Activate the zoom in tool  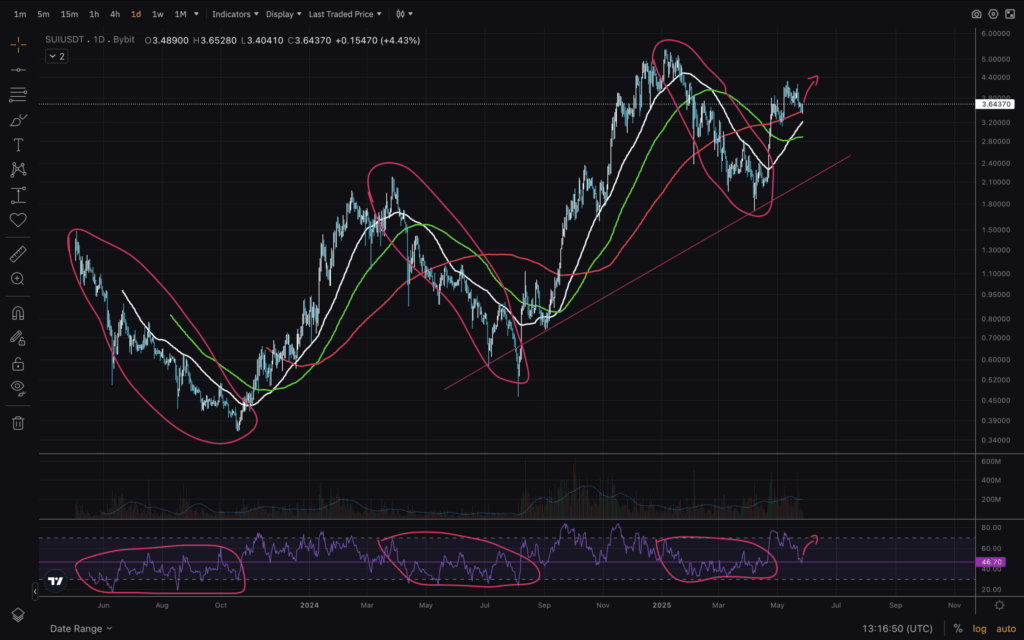pyautogui.click(x=18, y=279)
